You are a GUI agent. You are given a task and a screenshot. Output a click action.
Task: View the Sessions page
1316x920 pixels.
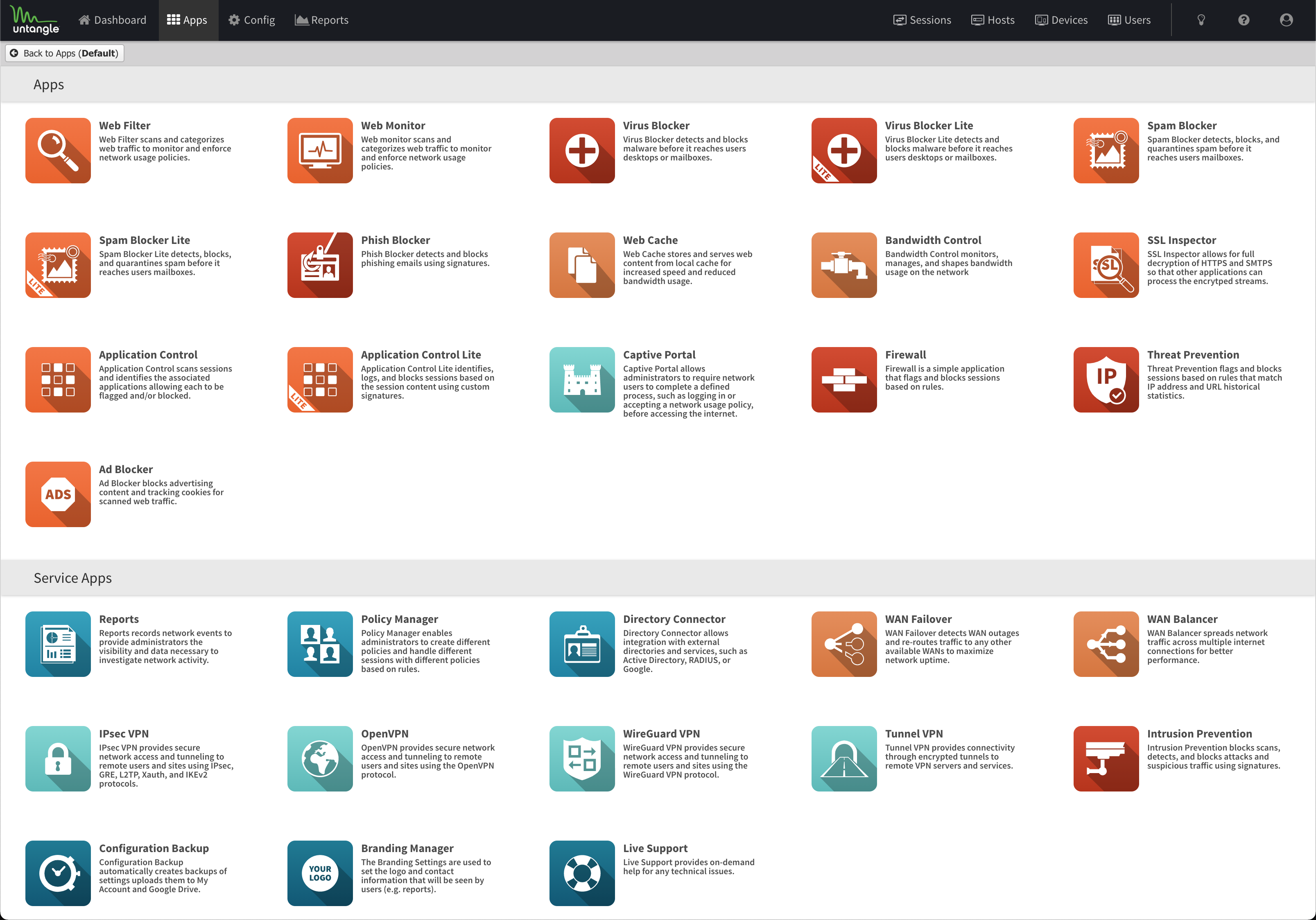[x=922, y=20]
